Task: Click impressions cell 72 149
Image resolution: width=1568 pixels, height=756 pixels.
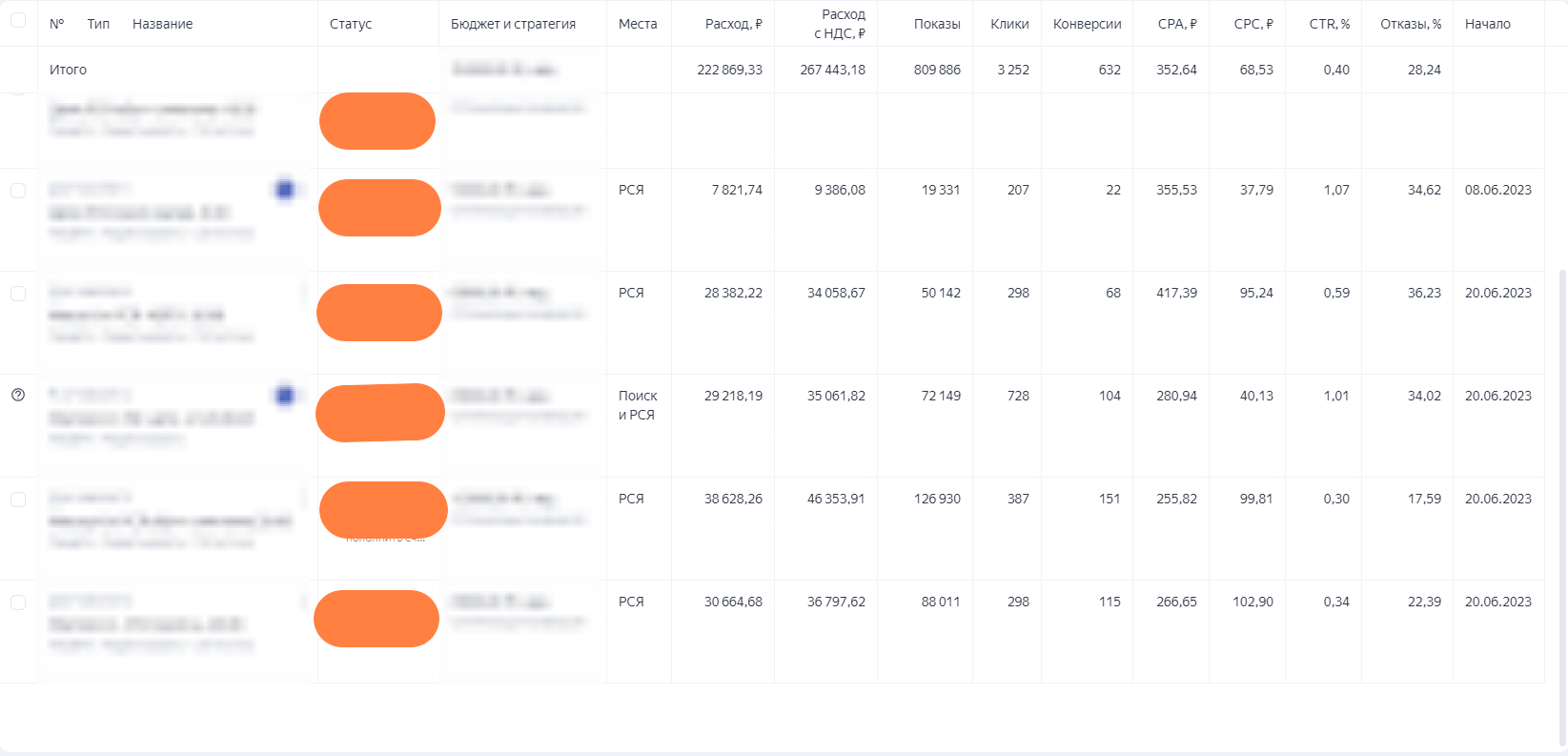Action: [941, 396]
